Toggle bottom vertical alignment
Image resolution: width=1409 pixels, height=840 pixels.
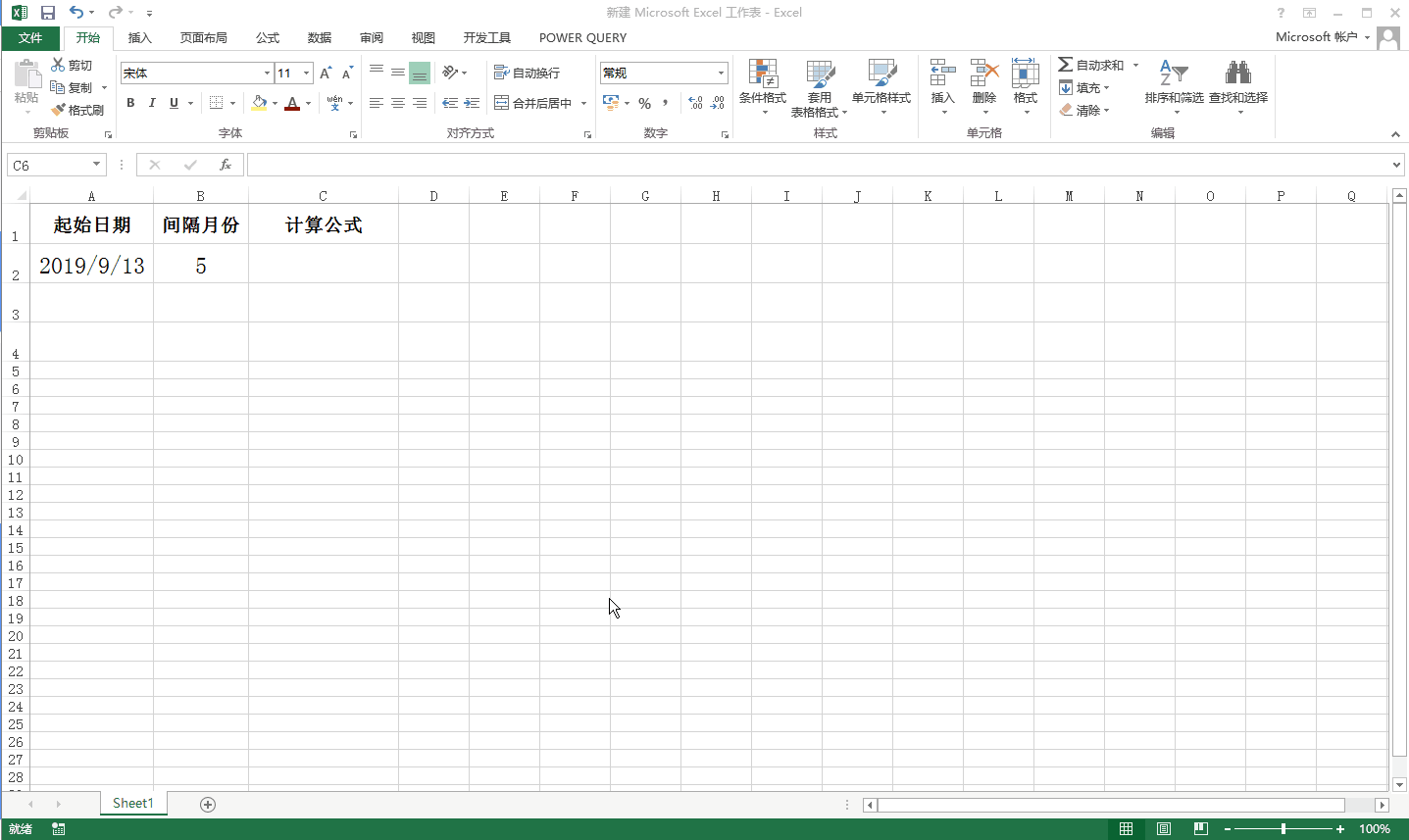(420, 73)
